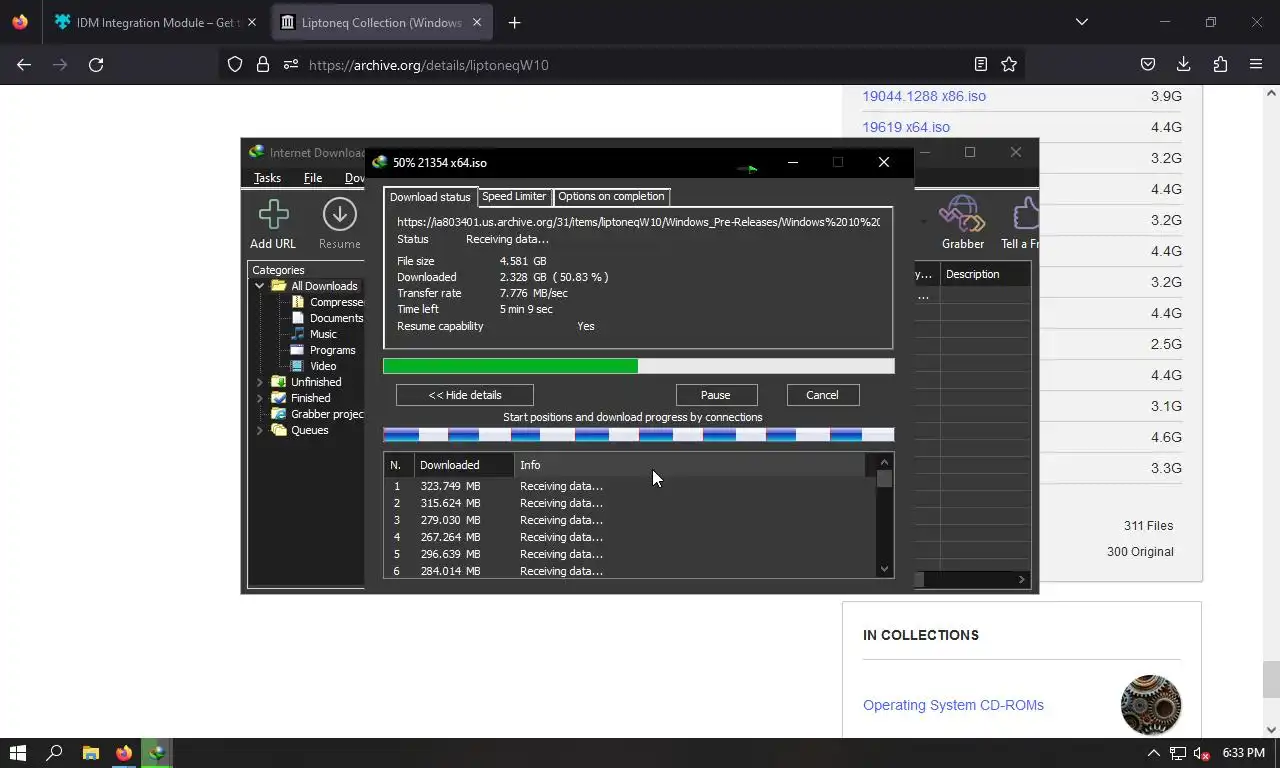This screenshot has height=768, width=1280.
Task: Click the connections progress segment bar
Action: 638,434
